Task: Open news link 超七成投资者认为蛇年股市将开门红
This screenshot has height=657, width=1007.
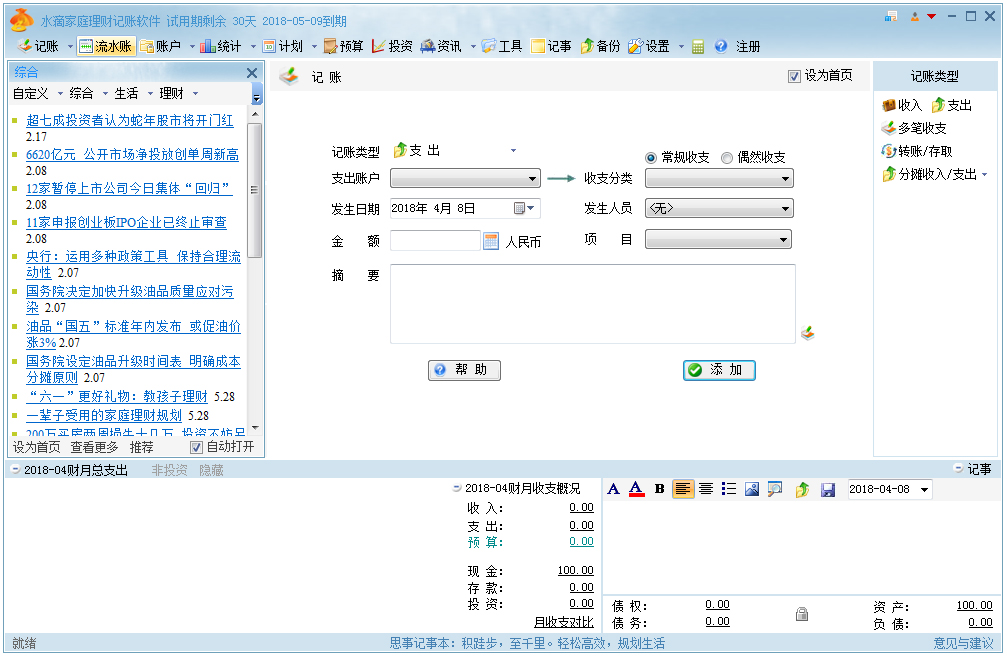Action: point(130,120)
